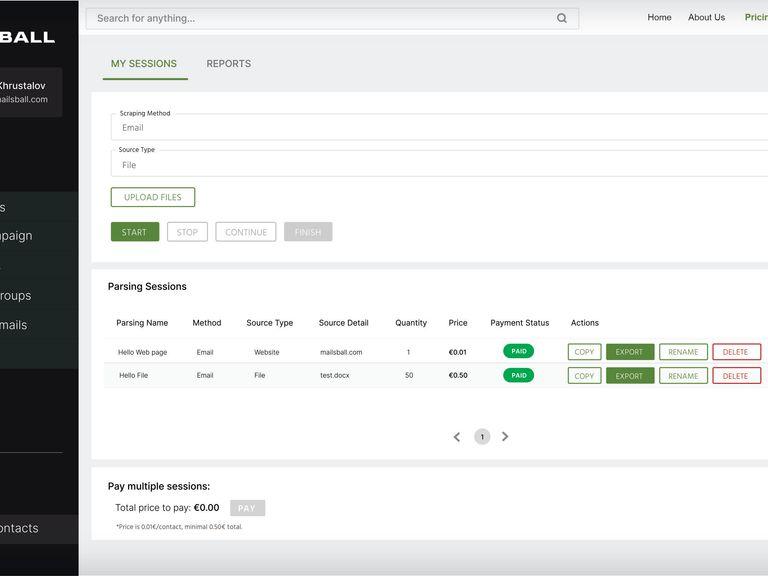Image resolution: width=768 pixels, height=576 pixels.
Task: Delete the Hello Web page session
Action: coord(736,352)
